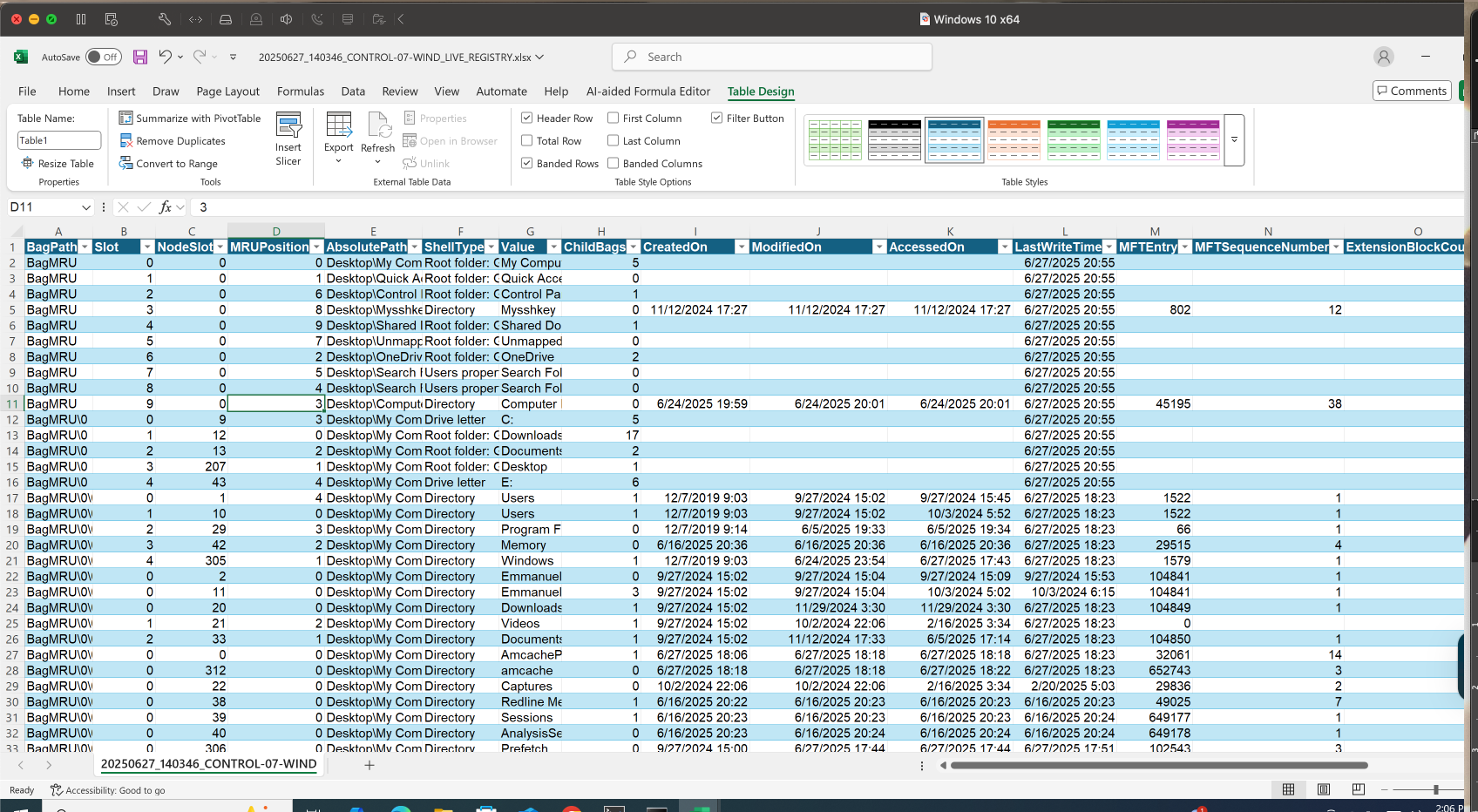The width and height of the screenshot is (1478, 812).
Task: Open the Name Box dropdown
Action: coord(85,207)
